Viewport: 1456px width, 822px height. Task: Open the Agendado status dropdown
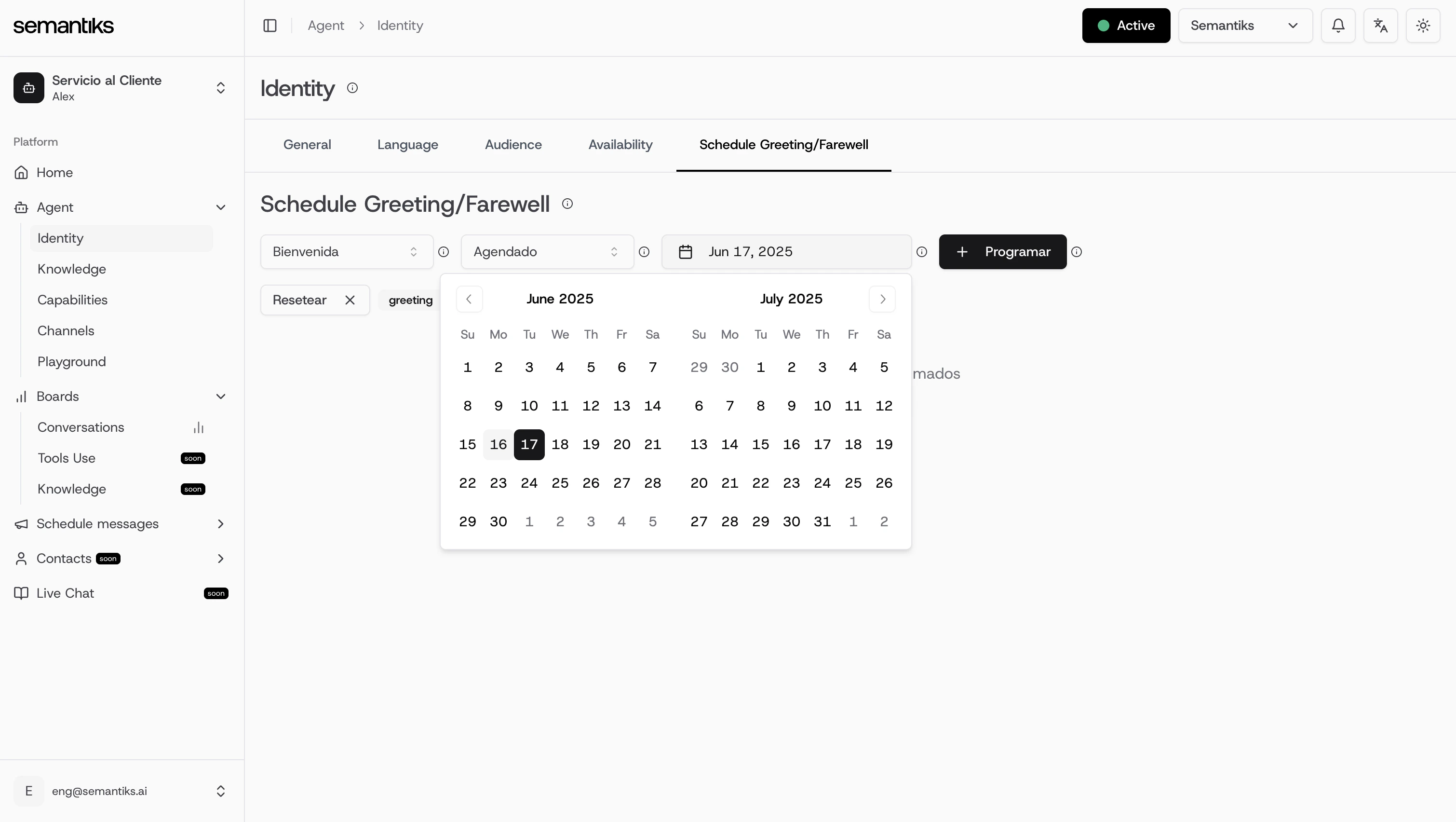[x=547, y=252]
